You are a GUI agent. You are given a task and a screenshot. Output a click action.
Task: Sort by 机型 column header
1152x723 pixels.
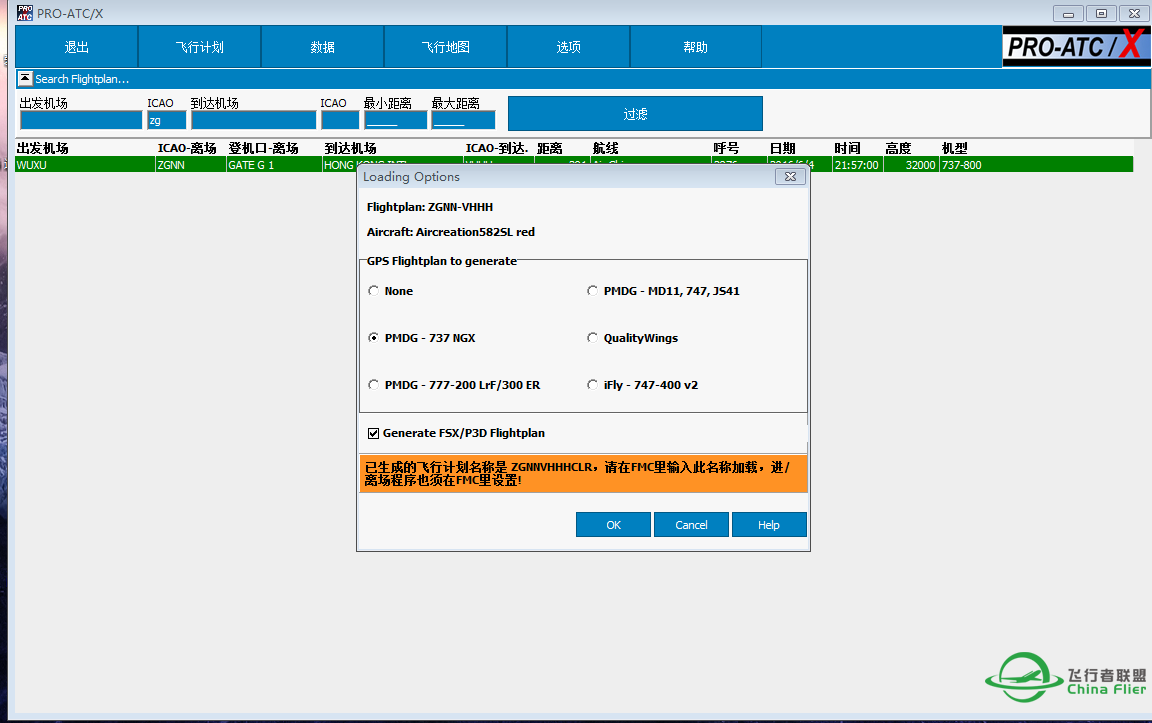pyautogui.click(x=954, y=148)
